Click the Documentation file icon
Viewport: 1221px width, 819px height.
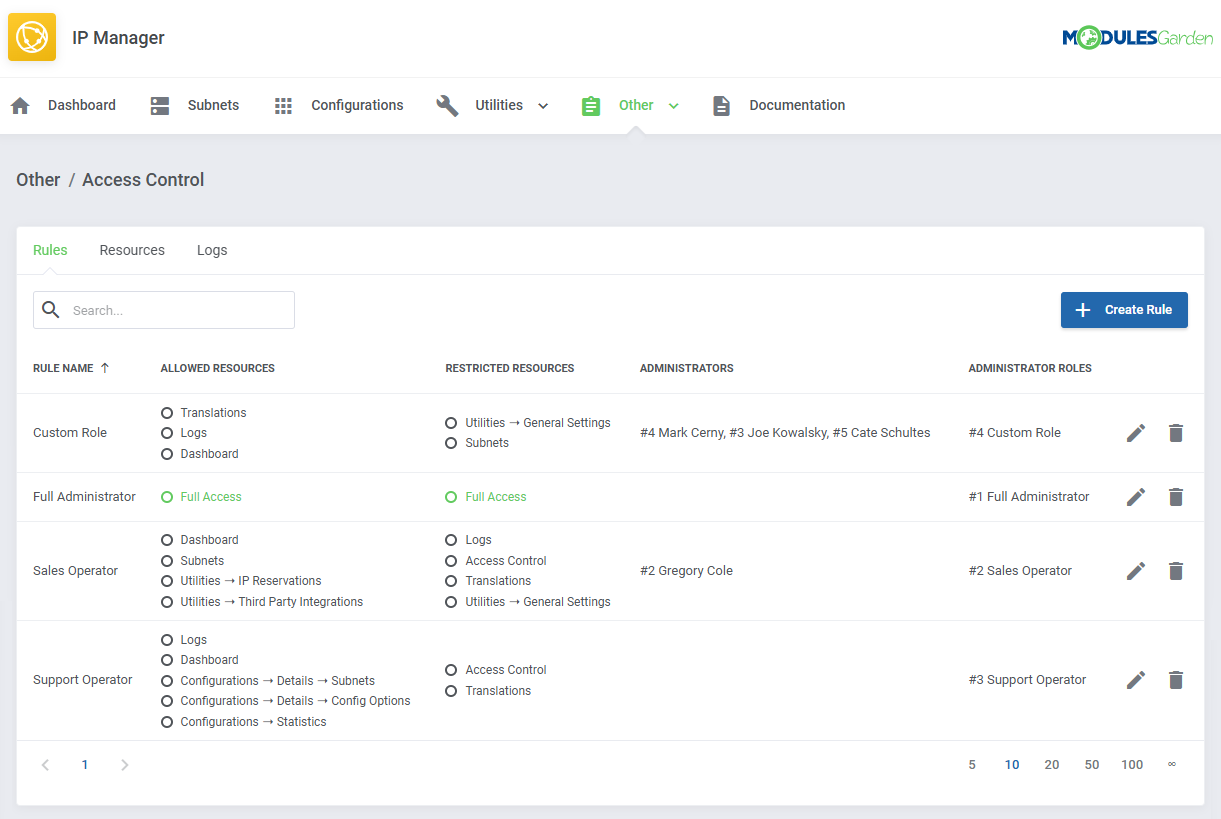721,106
